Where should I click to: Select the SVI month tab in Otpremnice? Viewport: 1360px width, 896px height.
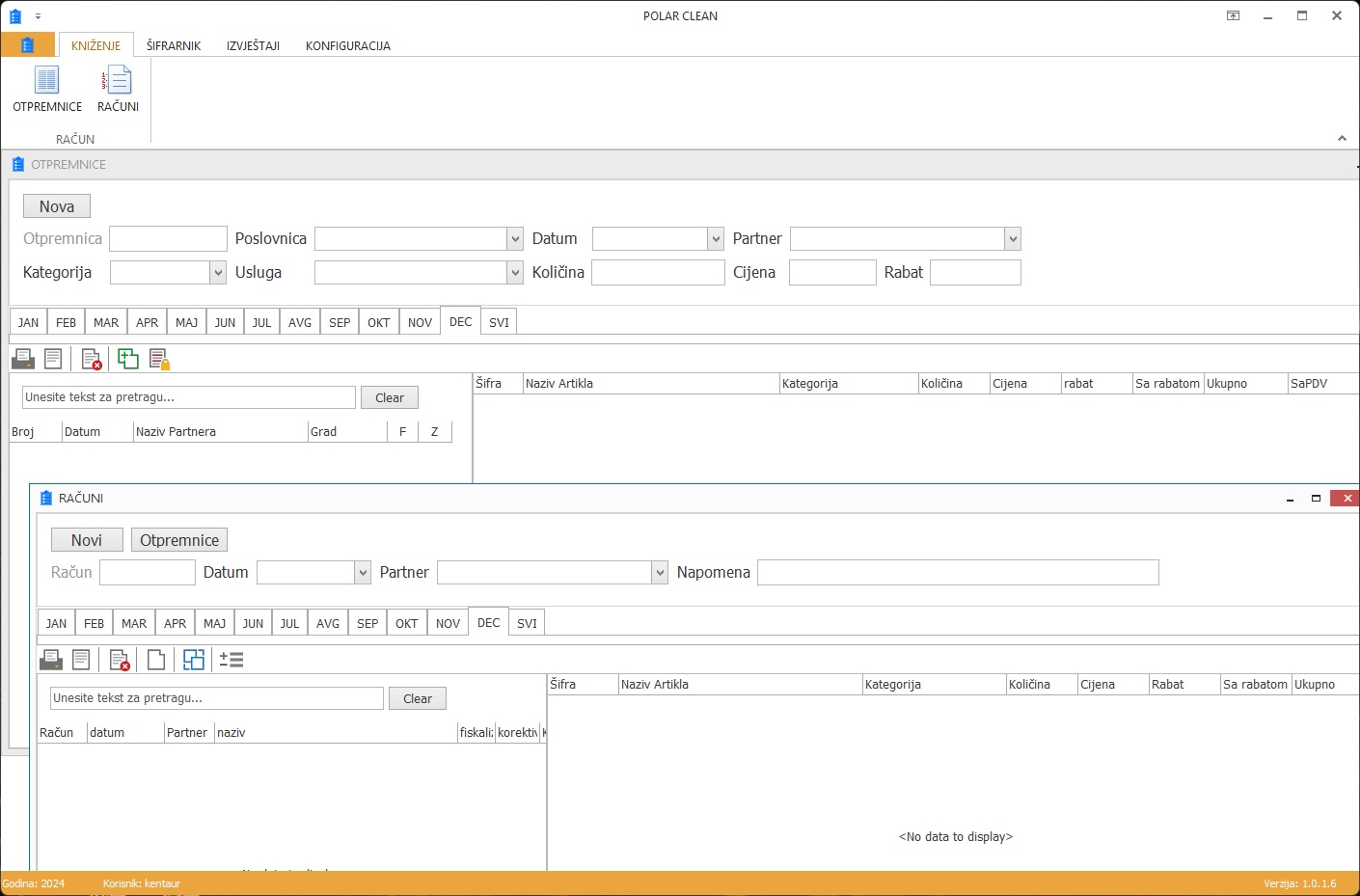click(x=499, y=322)
